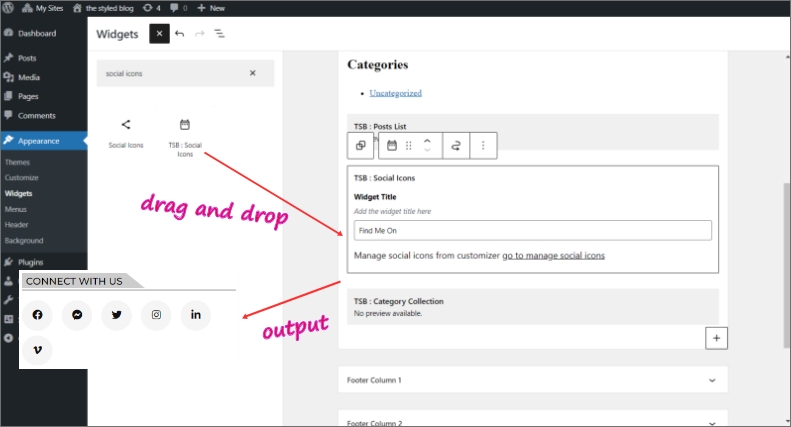Image resolution: width=791 pixels, height=427 pixels.
Task: Click the undo arrow in Widgets header
Action: [x=180, y=33]
